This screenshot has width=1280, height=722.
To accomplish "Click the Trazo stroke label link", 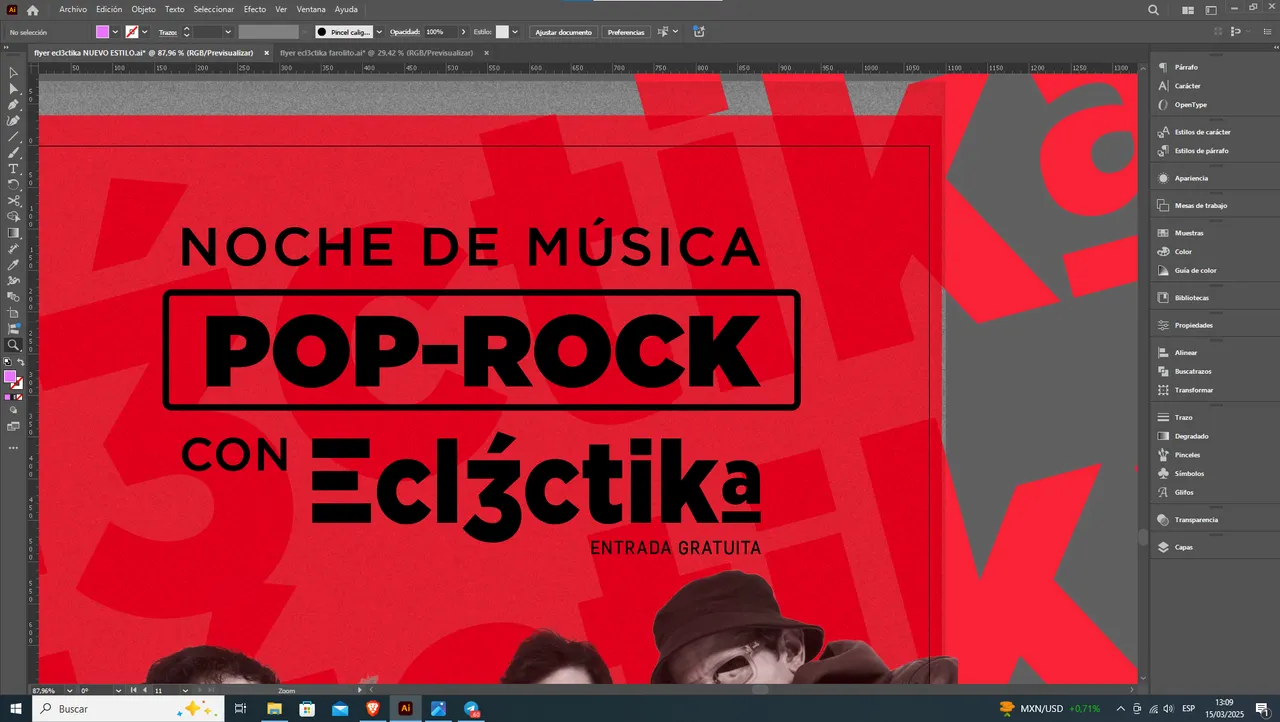I will (x=167, y=32).
